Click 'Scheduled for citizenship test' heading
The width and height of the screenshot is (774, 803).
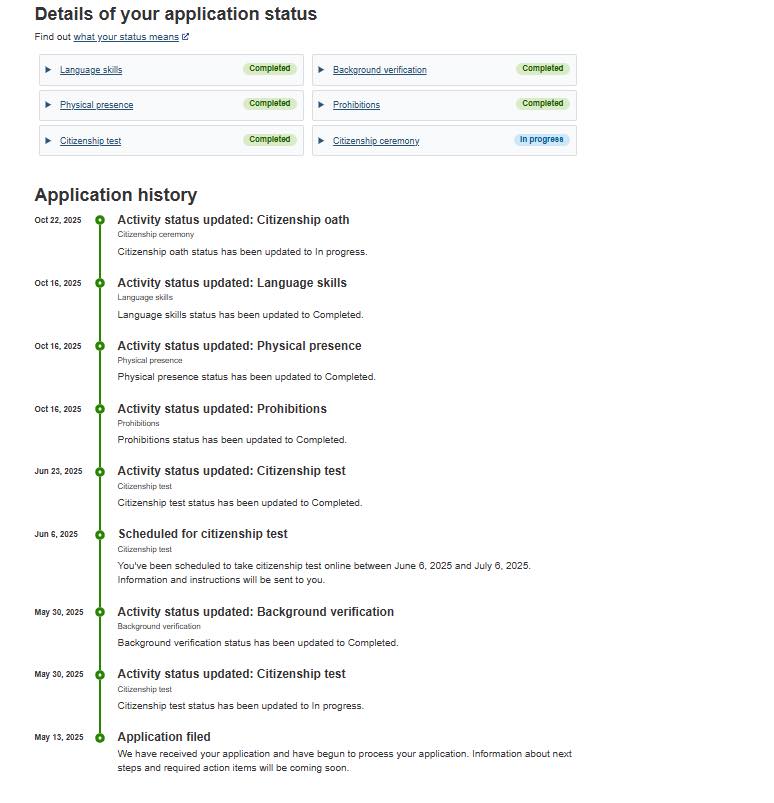[203, 534]
